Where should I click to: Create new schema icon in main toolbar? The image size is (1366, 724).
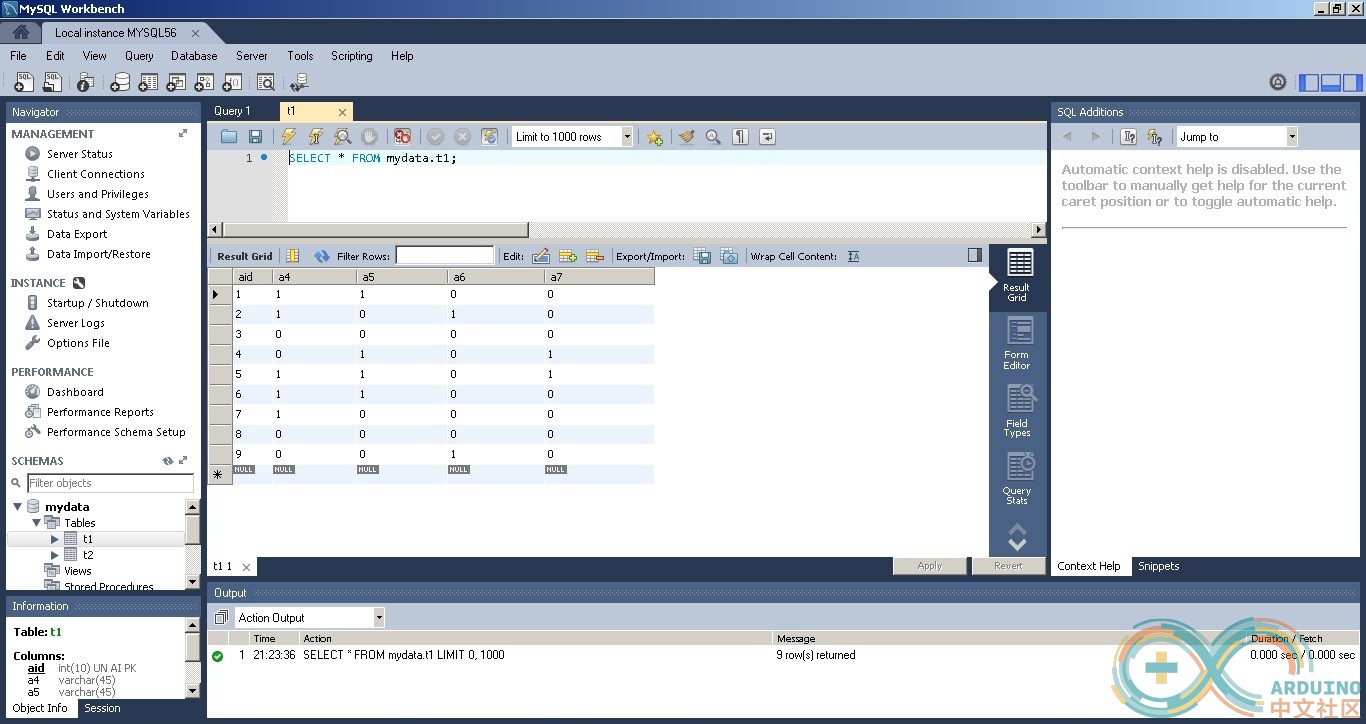(x=120, y=82)
